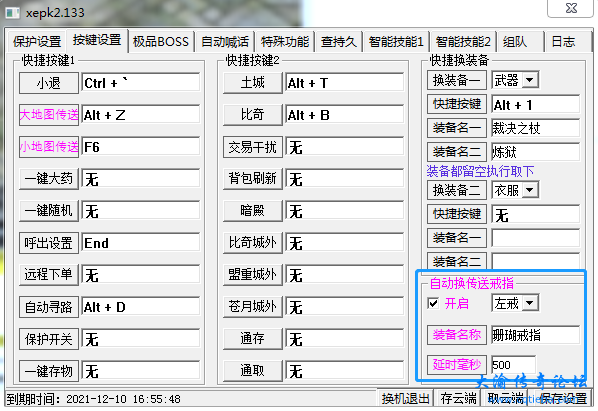This screenshot has width=598, height=411.
Task: Click the 通取 button
Action: [x=253, y=371]
